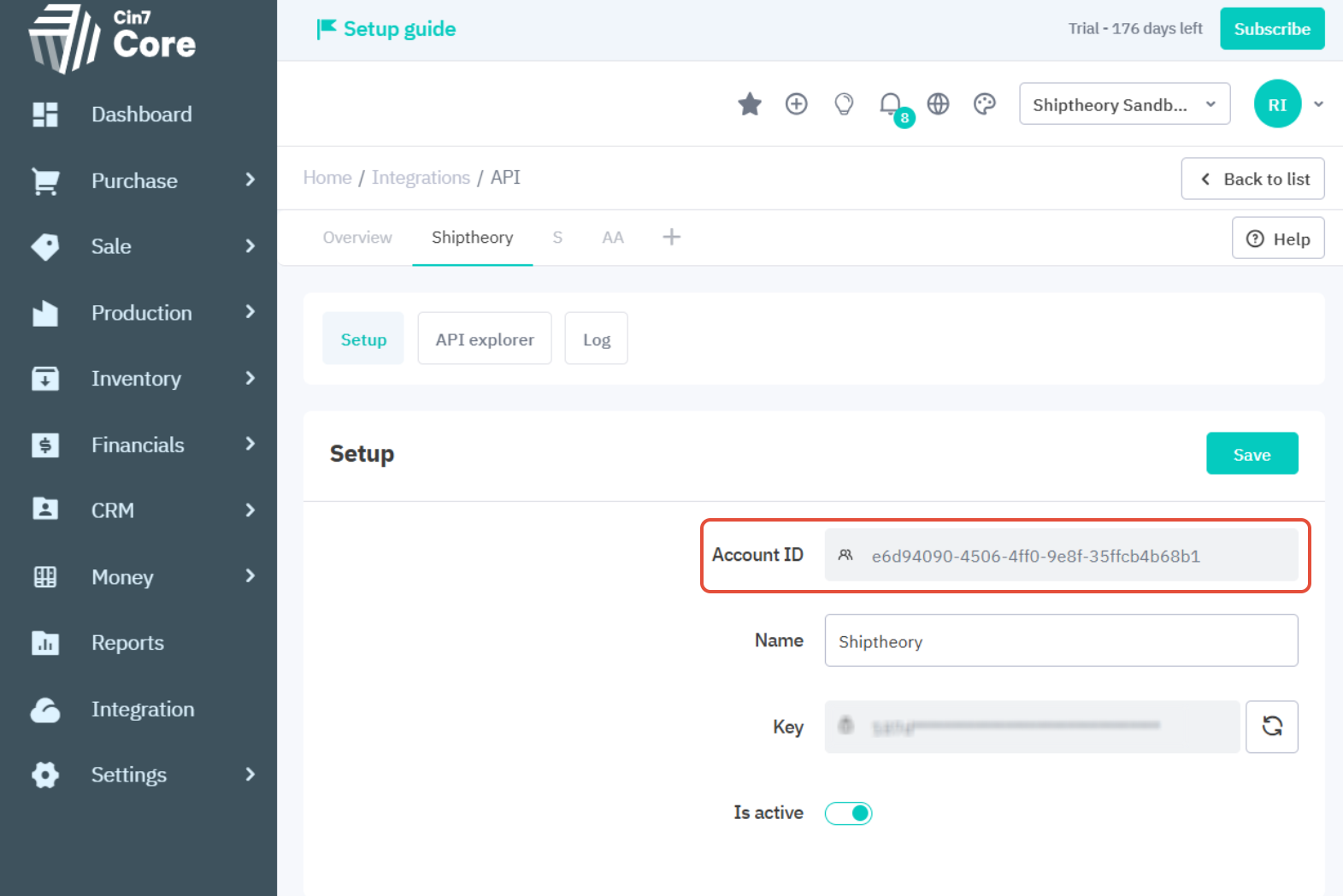Open user menu arrow beside avatar
Viewport: 1343px width, 896px height.
pyautogui.click(x=1319, y=104)
